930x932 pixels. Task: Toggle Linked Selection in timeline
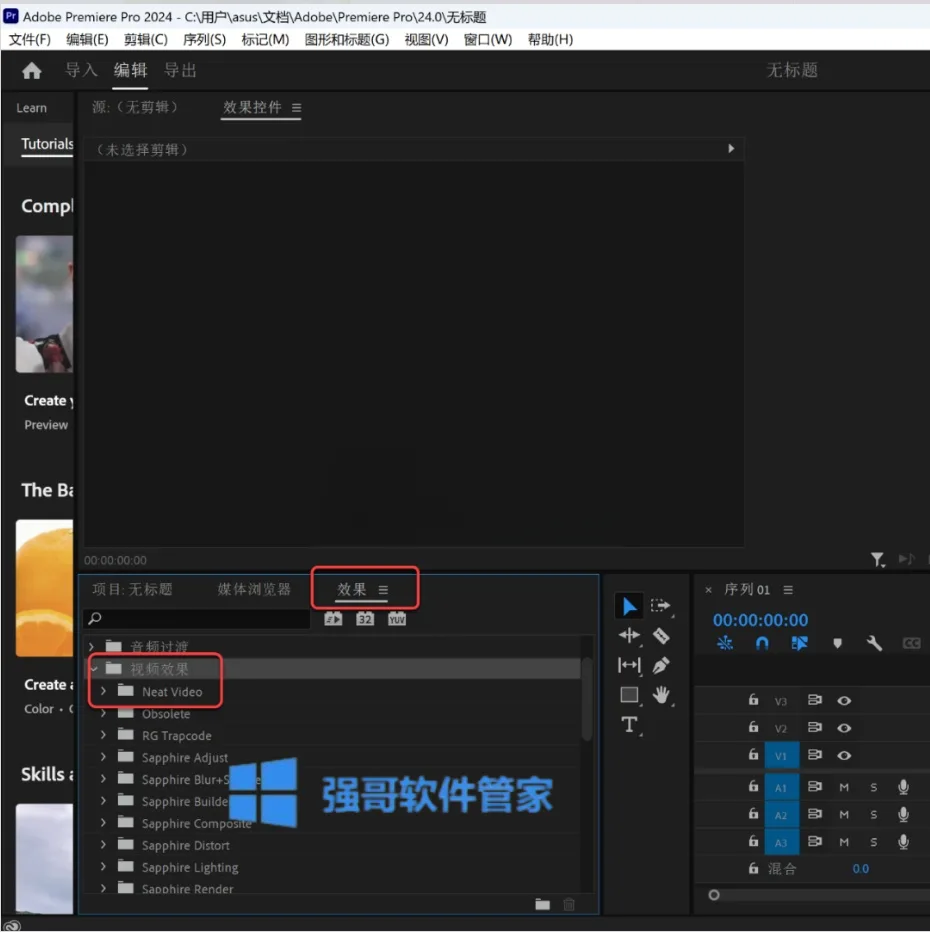click(800, 643)
